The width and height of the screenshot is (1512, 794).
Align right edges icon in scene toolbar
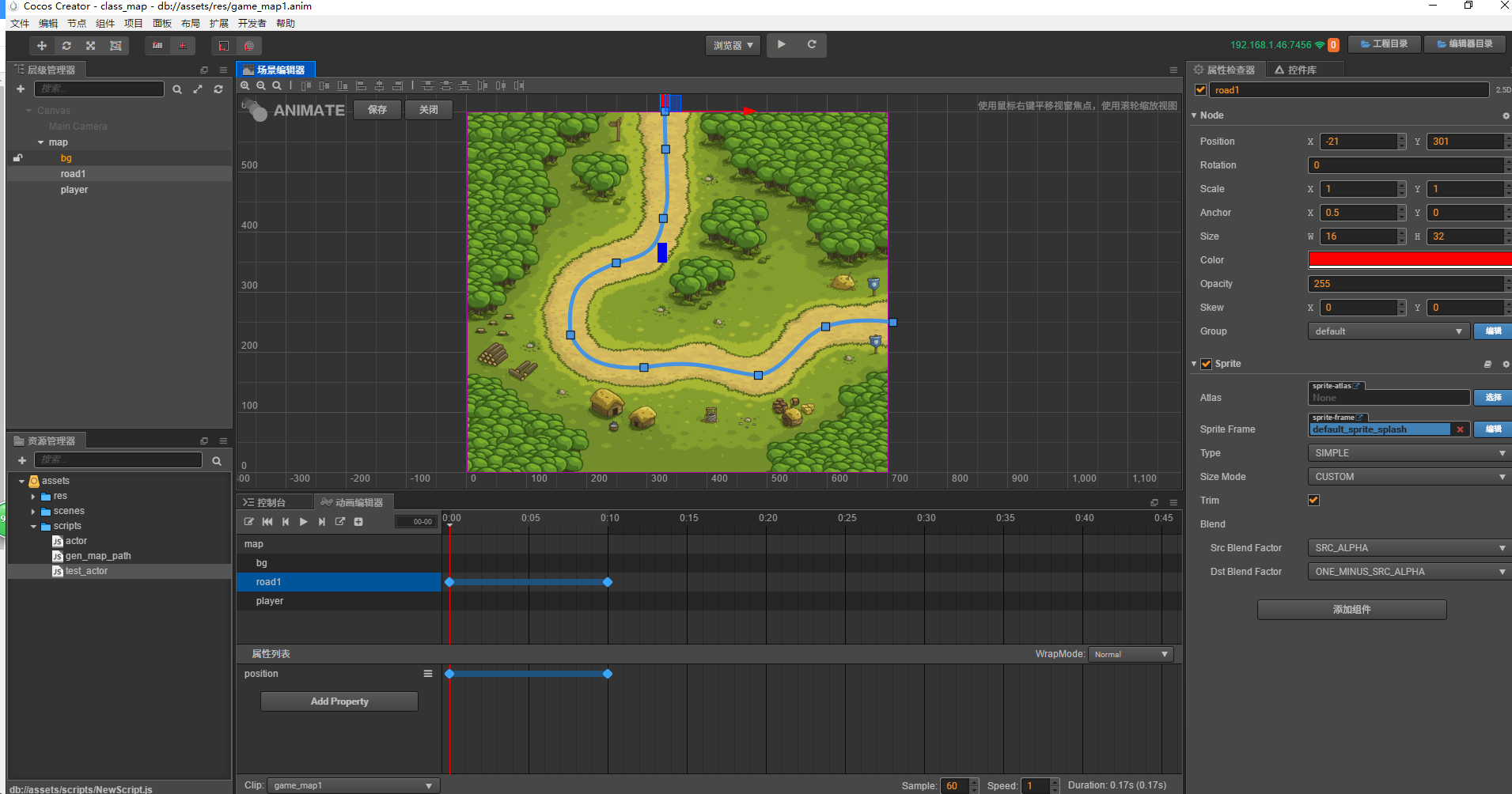click(398, 85)
